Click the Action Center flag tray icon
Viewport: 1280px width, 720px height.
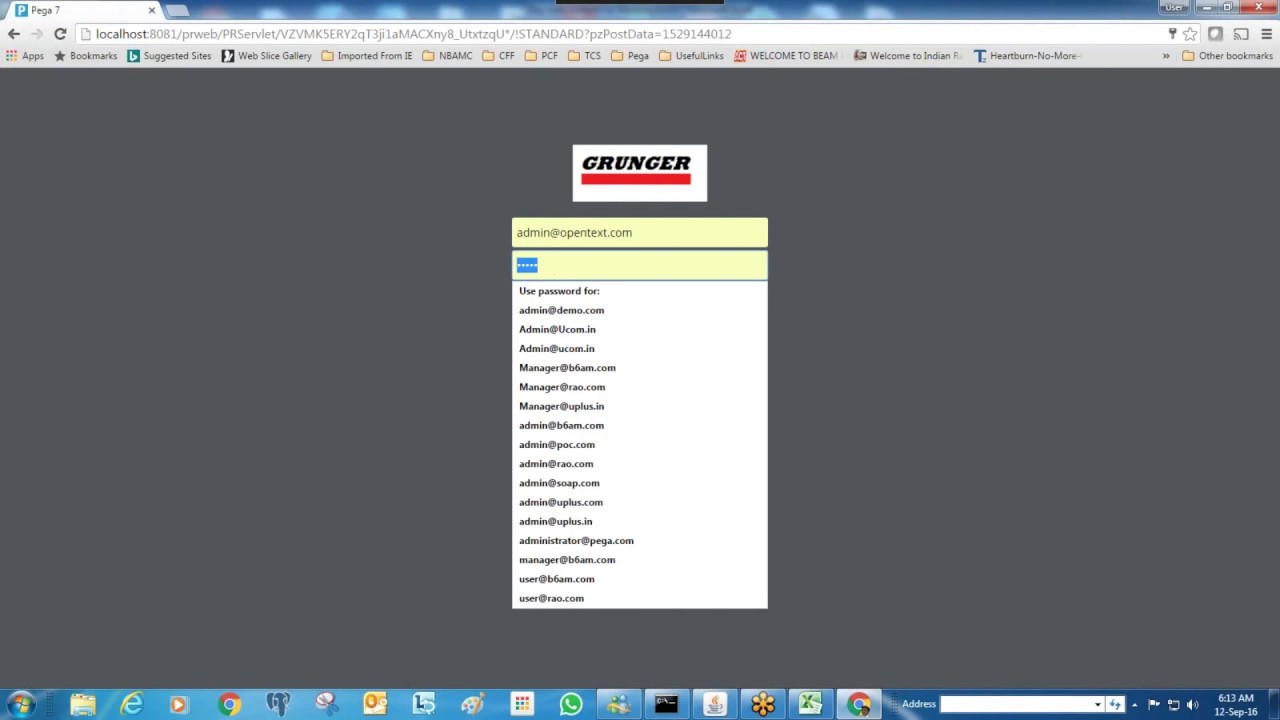coord(1153,704)
